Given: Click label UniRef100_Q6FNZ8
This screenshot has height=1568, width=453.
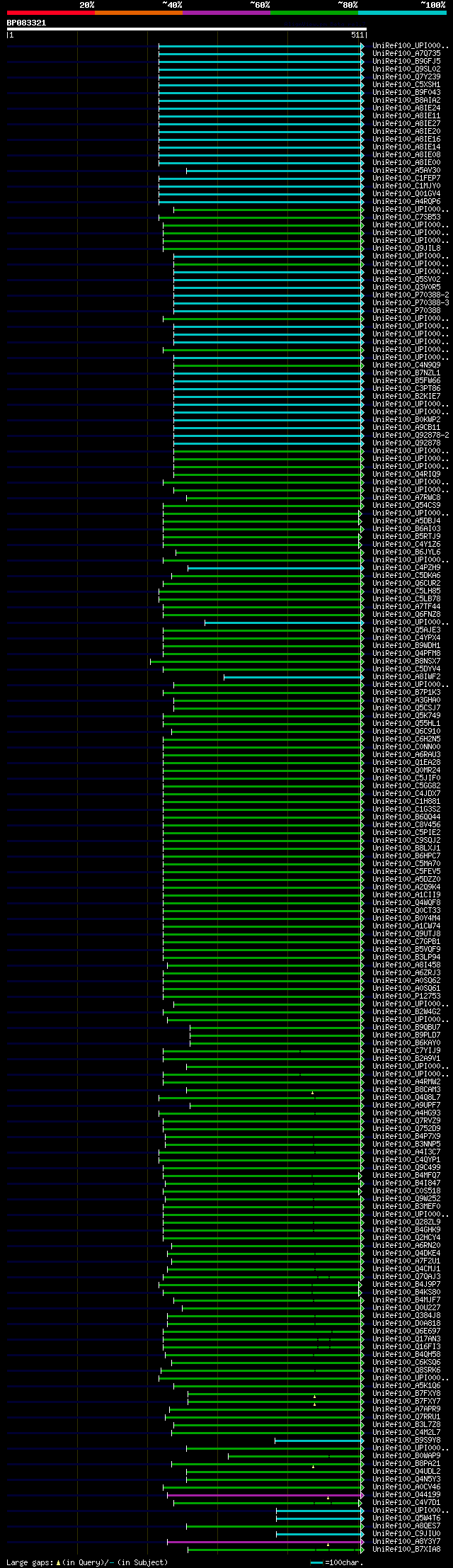Looking at the screenshot, I should pos(406,614).
